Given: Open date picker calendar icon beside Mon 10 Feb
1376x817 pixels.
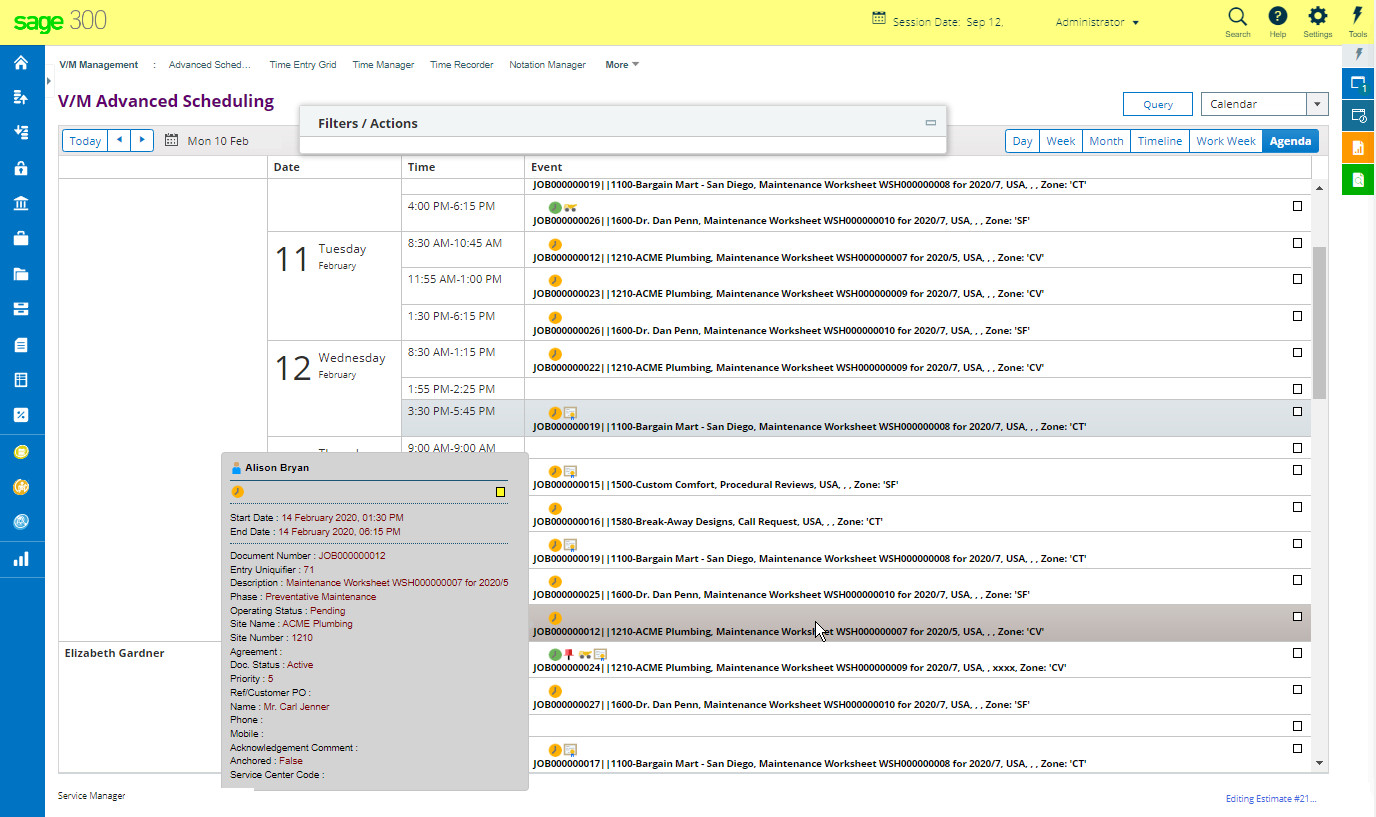Looking at the screenshot, I should (x=171, y=141).
